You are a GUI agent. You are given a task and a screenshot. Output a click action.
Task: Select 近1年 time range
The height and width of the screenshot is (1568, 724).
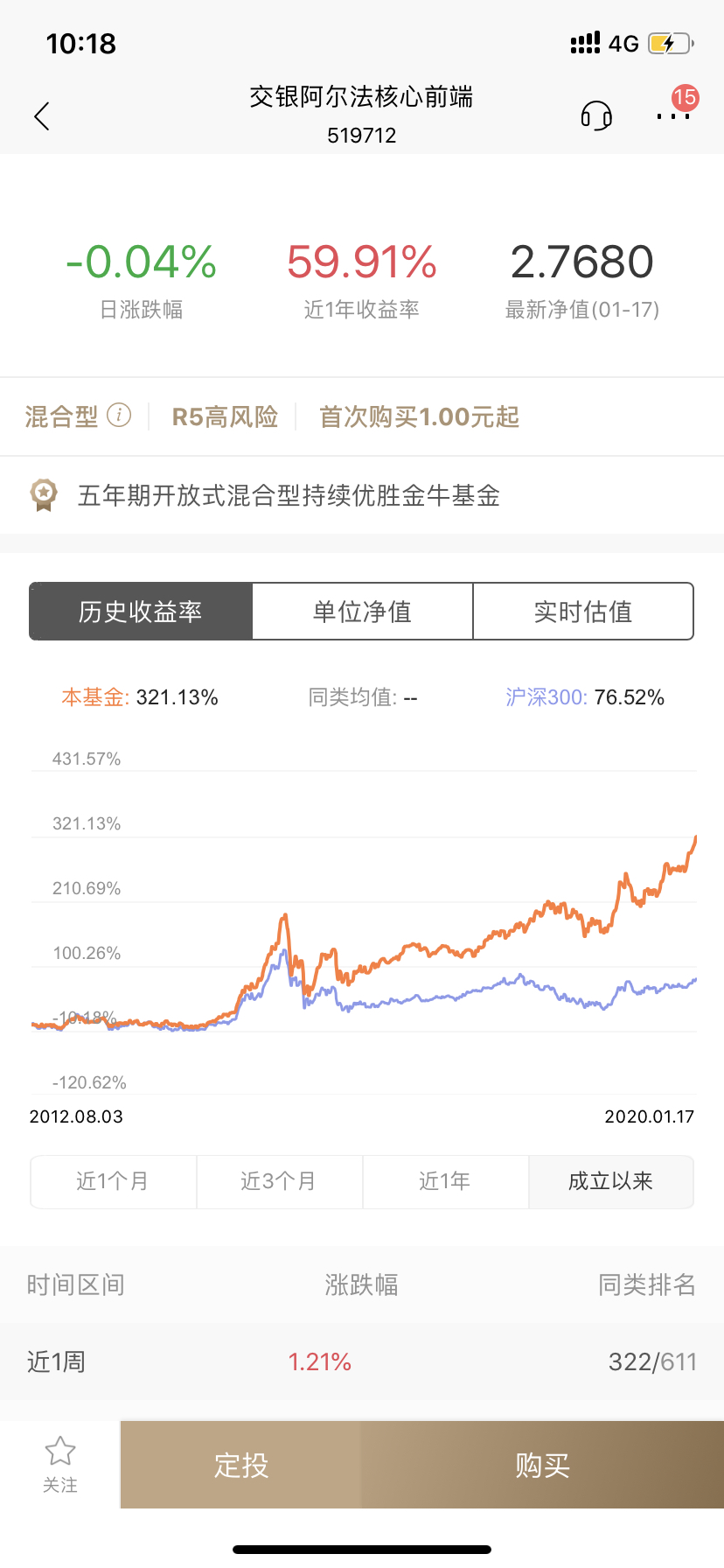tap(445, 1181)
